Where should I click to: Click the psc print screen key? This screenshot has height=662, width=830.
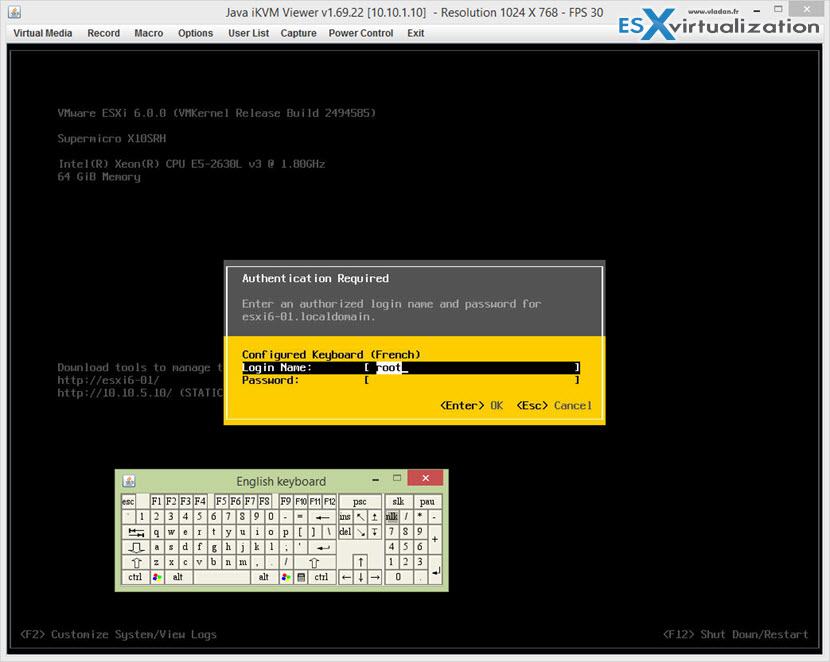(360, 502)
